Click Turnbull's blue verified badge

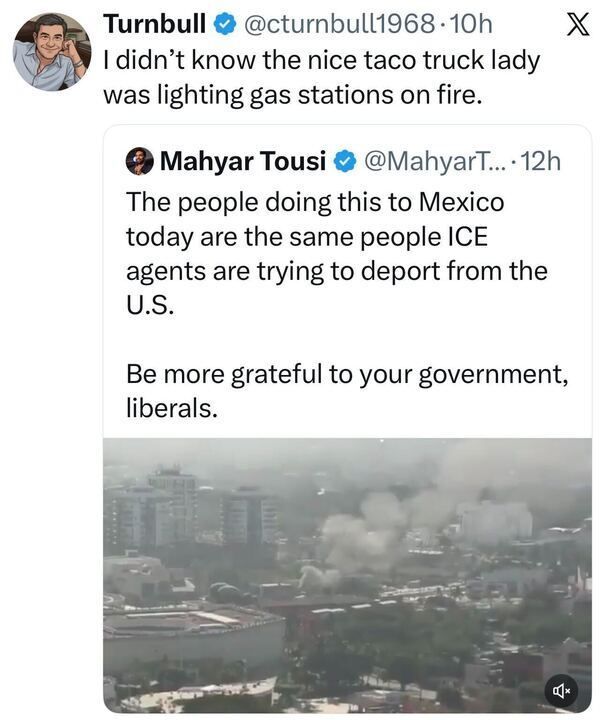[226, 23]
